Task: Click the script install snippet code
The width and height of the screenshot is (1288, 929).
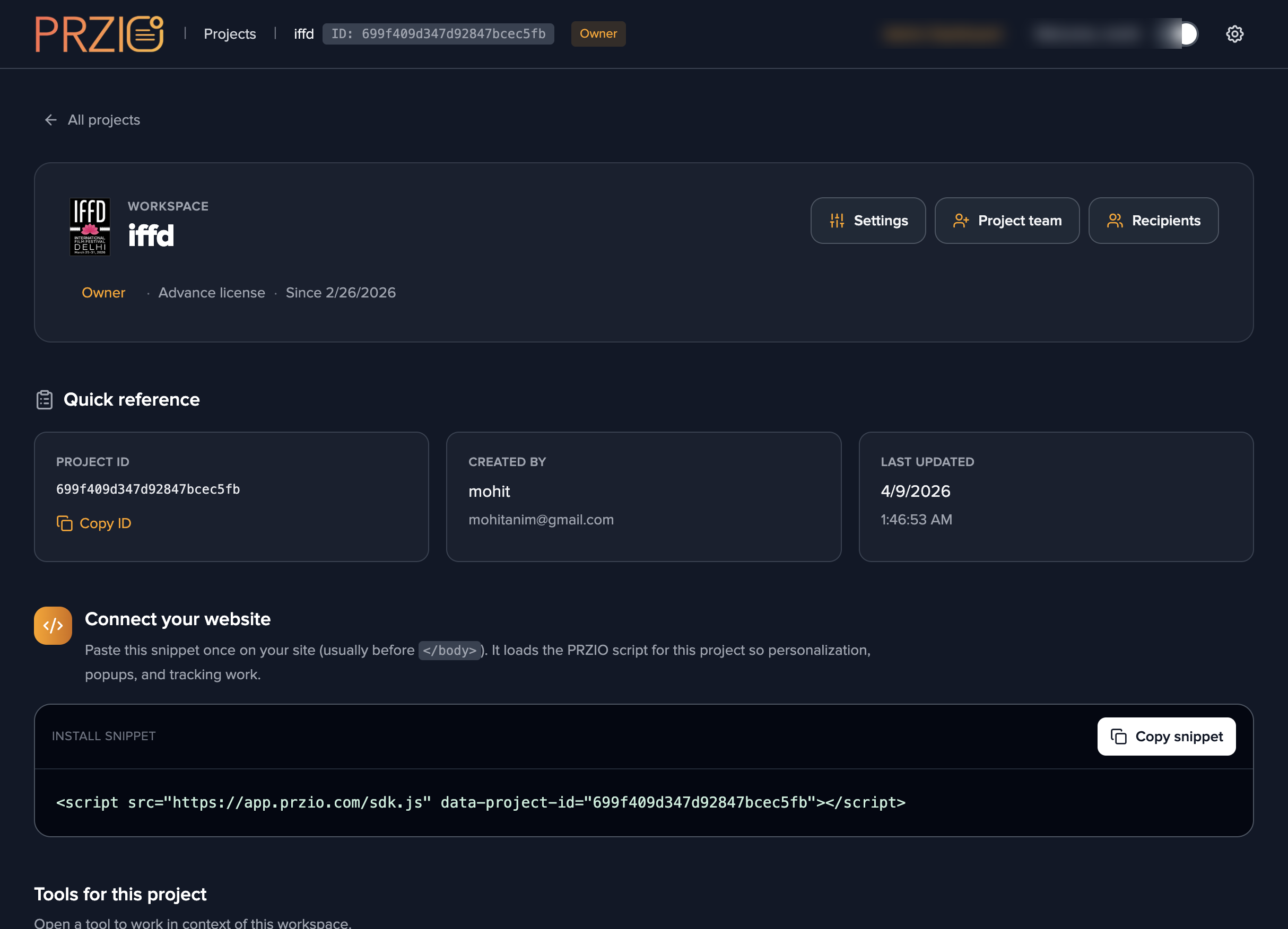Action: (x=481, y=802)
